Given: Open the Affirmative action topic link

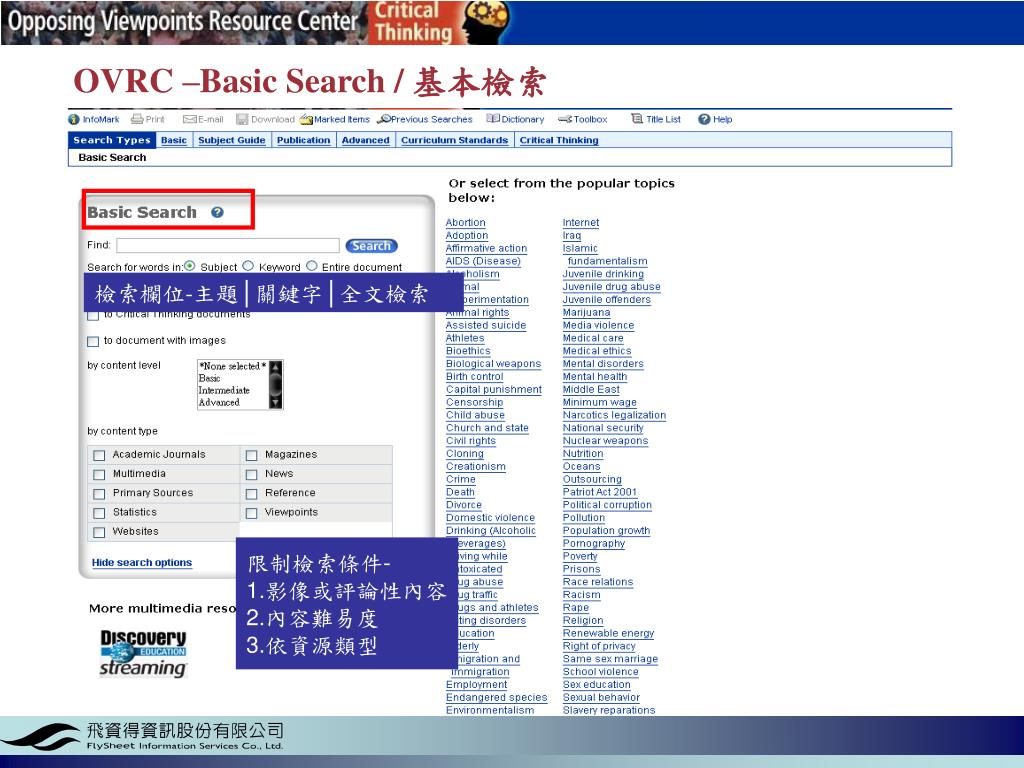Looking at the screenshot, I should tap(486, 248).
